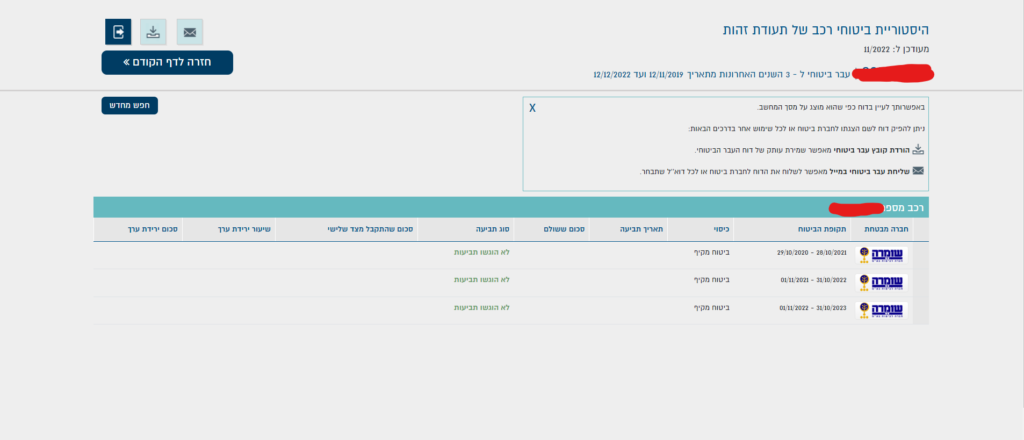Close the info box with X
This screenshot has height=440, width=1024.
[x=532, y=107]
